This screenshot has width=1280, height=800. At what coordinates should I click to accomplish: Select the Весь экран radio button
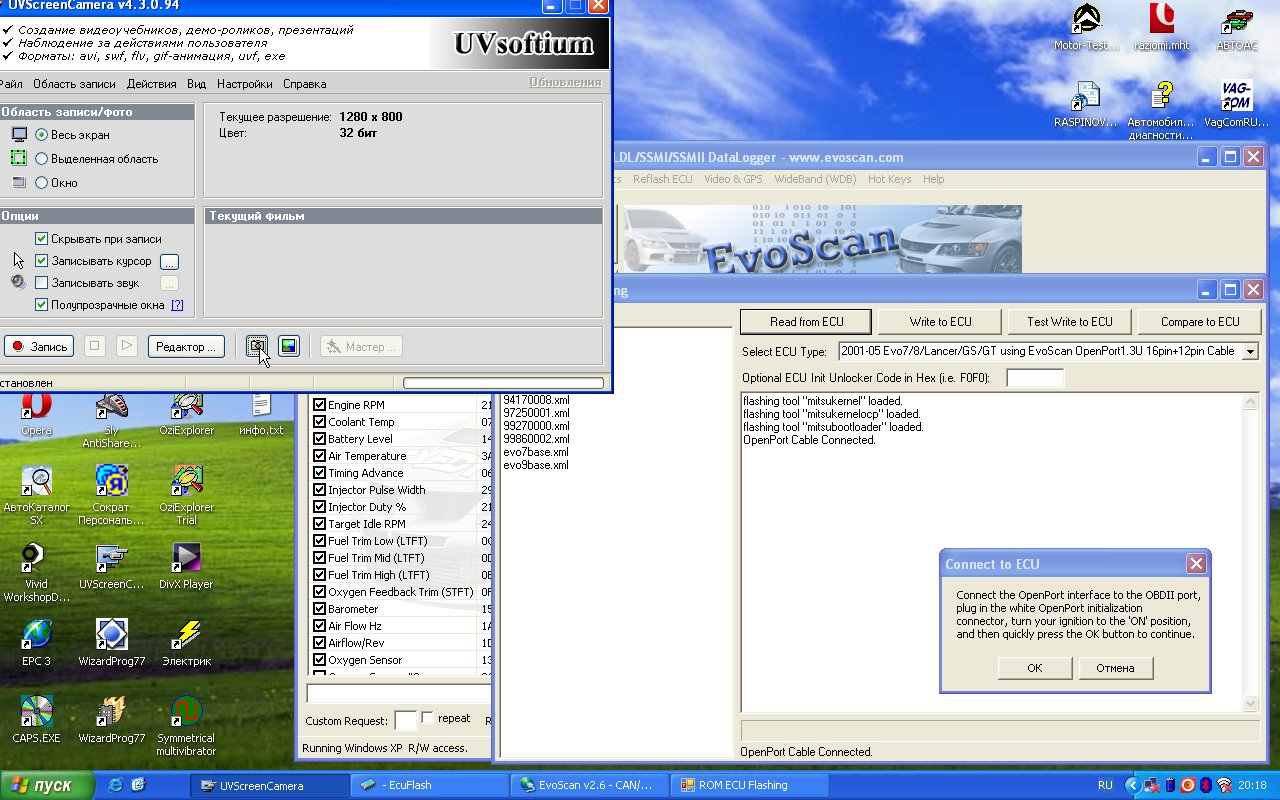(x=41, y=134)
